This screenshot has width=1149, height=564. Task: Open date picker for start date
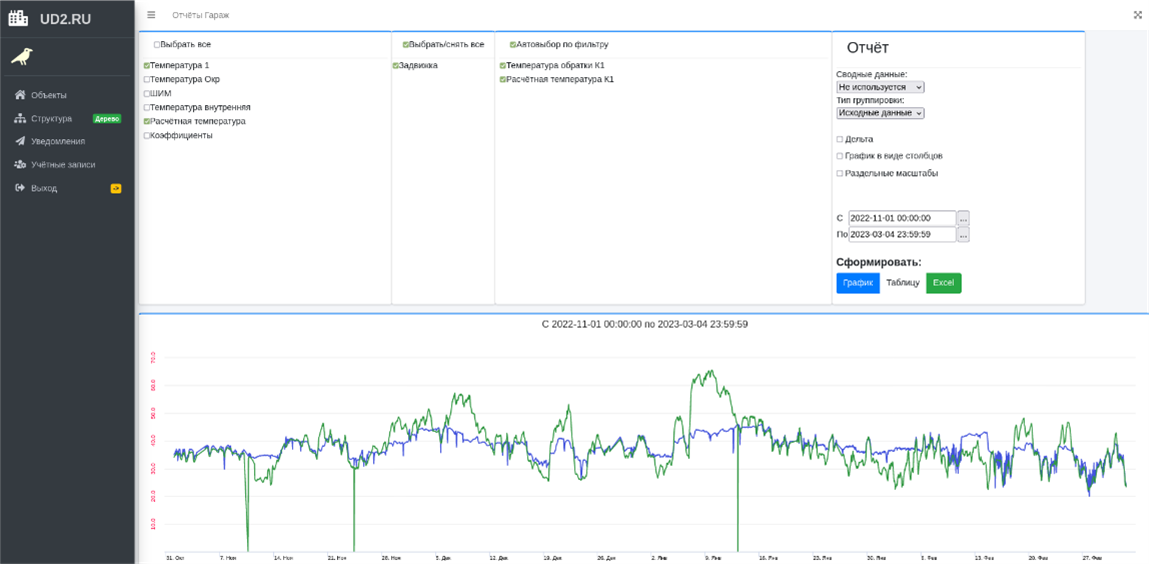(x=964, y=218)
